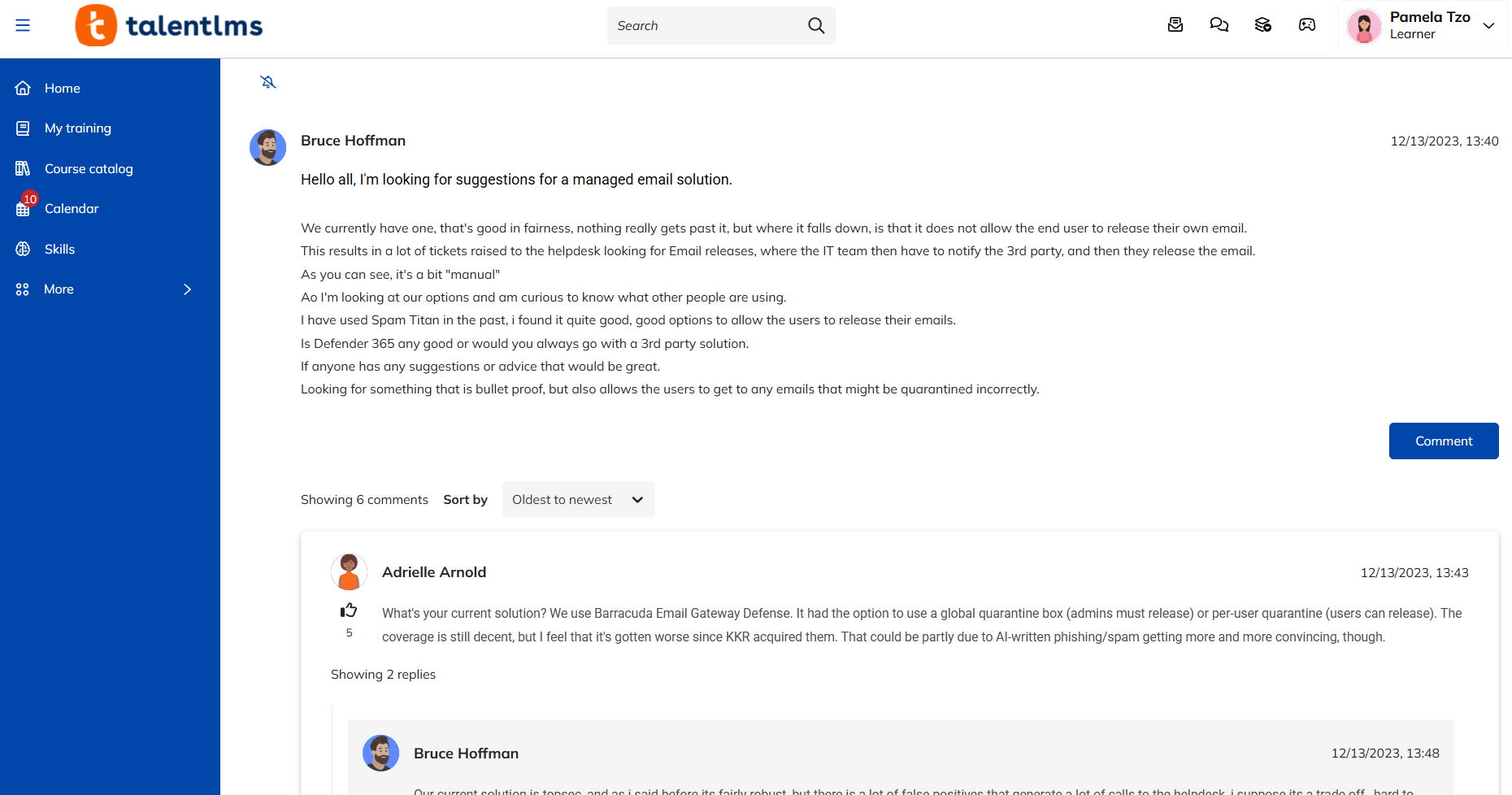
Task: Open the gamification controller icon
Action: pyautogui.click(x=1307, y=25)
